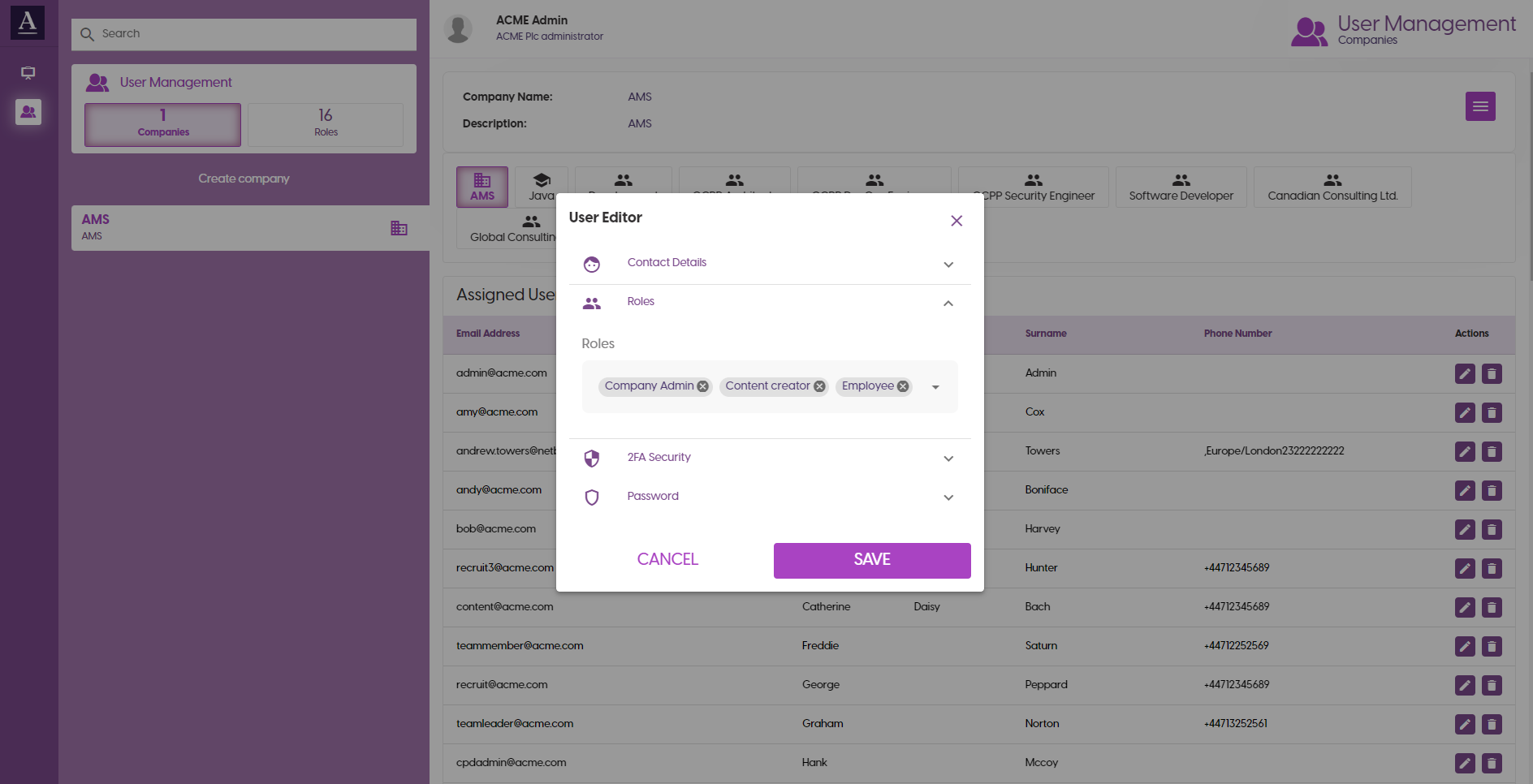Click the CANCEL button
1533x784 pixels.
pyautogui.click(x=667, y=559)
